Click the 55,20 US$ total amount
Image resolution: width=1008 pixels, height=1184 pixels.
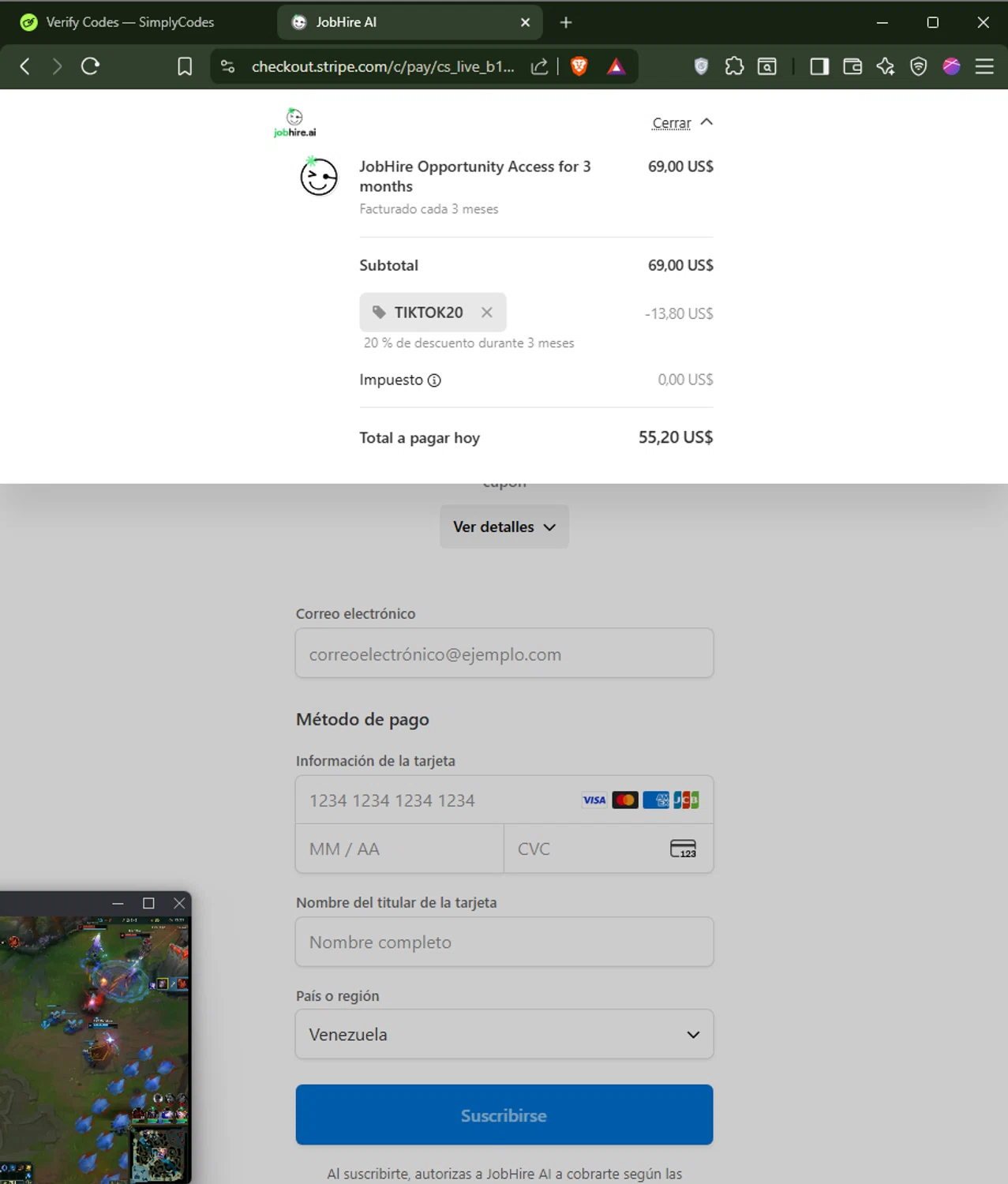676,437
